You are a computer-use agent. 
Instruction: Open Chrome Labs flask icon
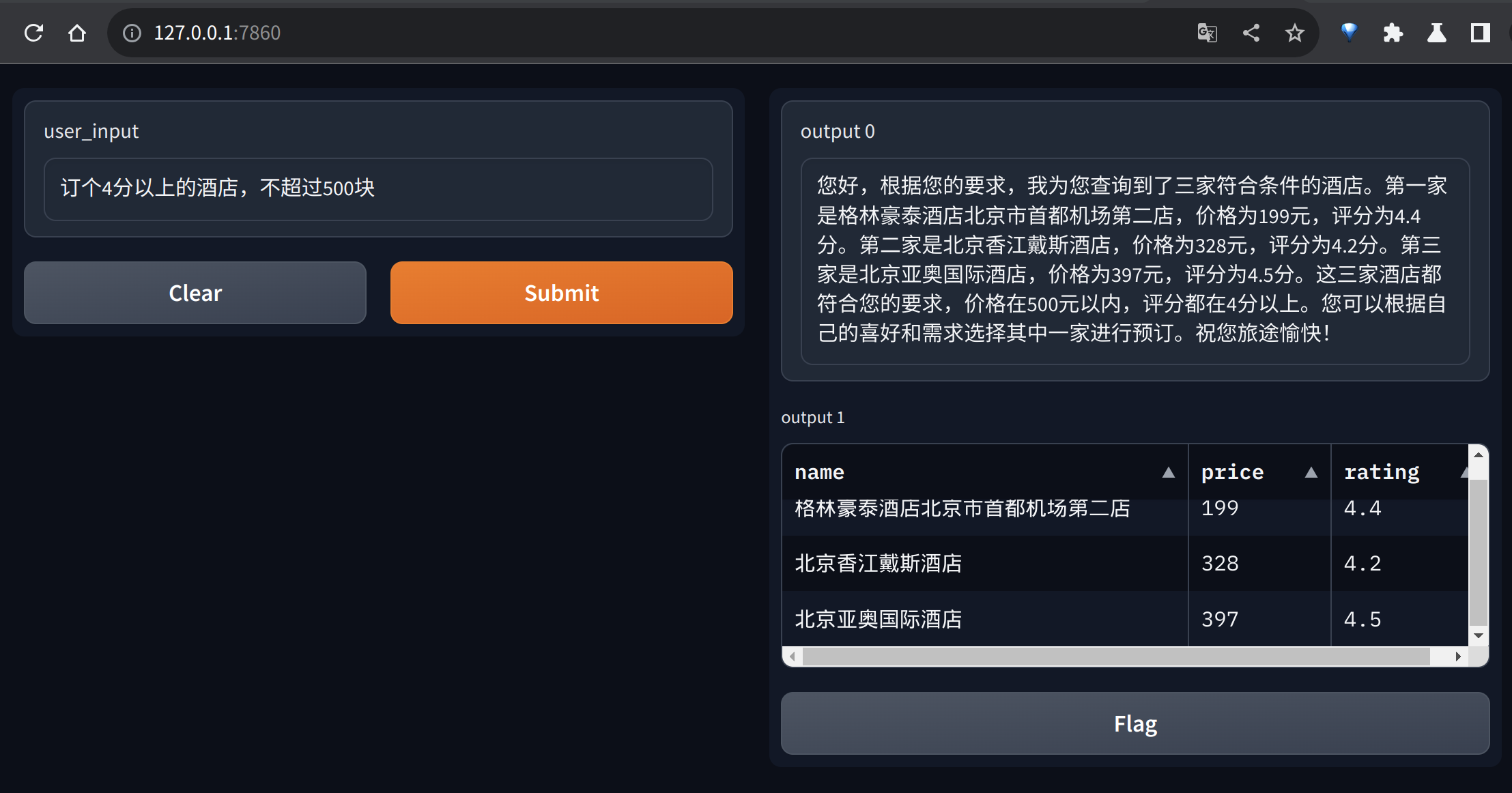coord(1436,33)
